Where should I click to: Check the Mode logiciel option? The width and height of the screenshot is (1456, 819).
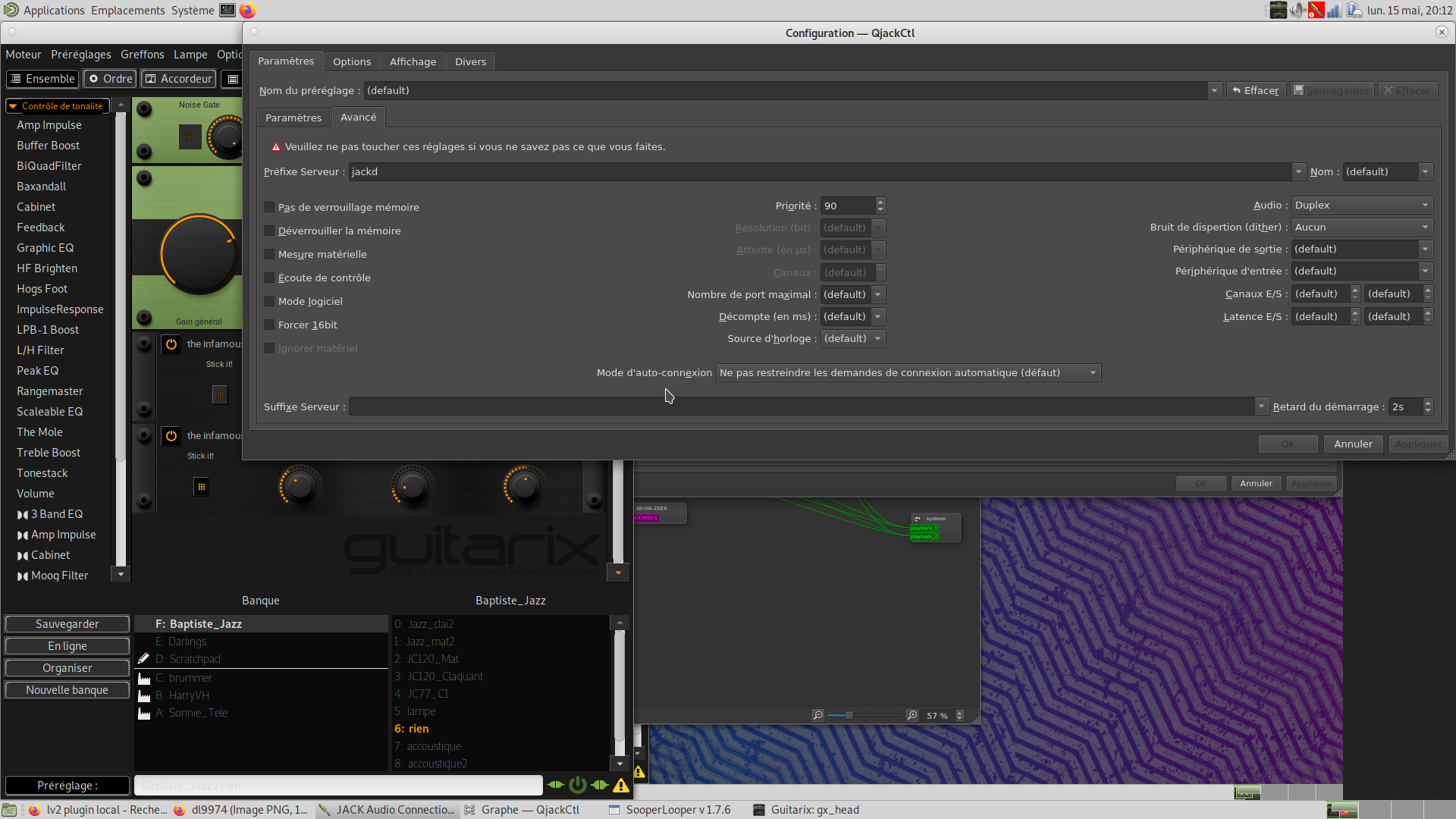269,301
